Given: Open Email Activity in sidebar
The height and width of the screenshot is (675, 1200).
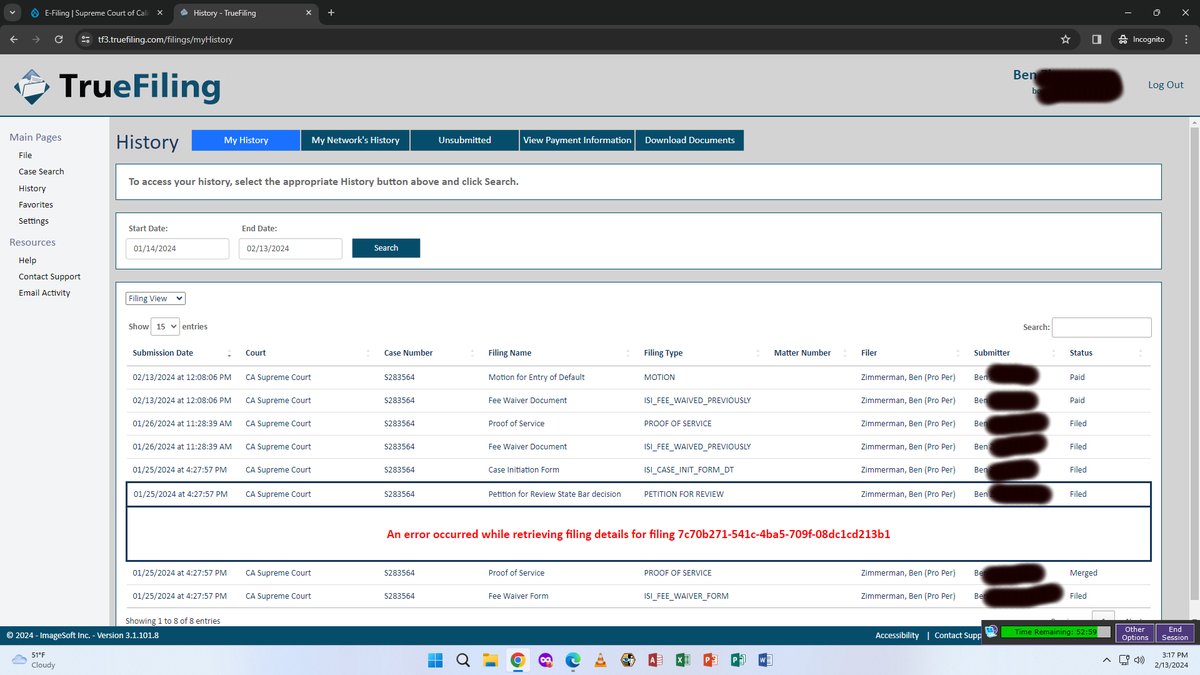Looking at the screenshot, I should [44, 293].
